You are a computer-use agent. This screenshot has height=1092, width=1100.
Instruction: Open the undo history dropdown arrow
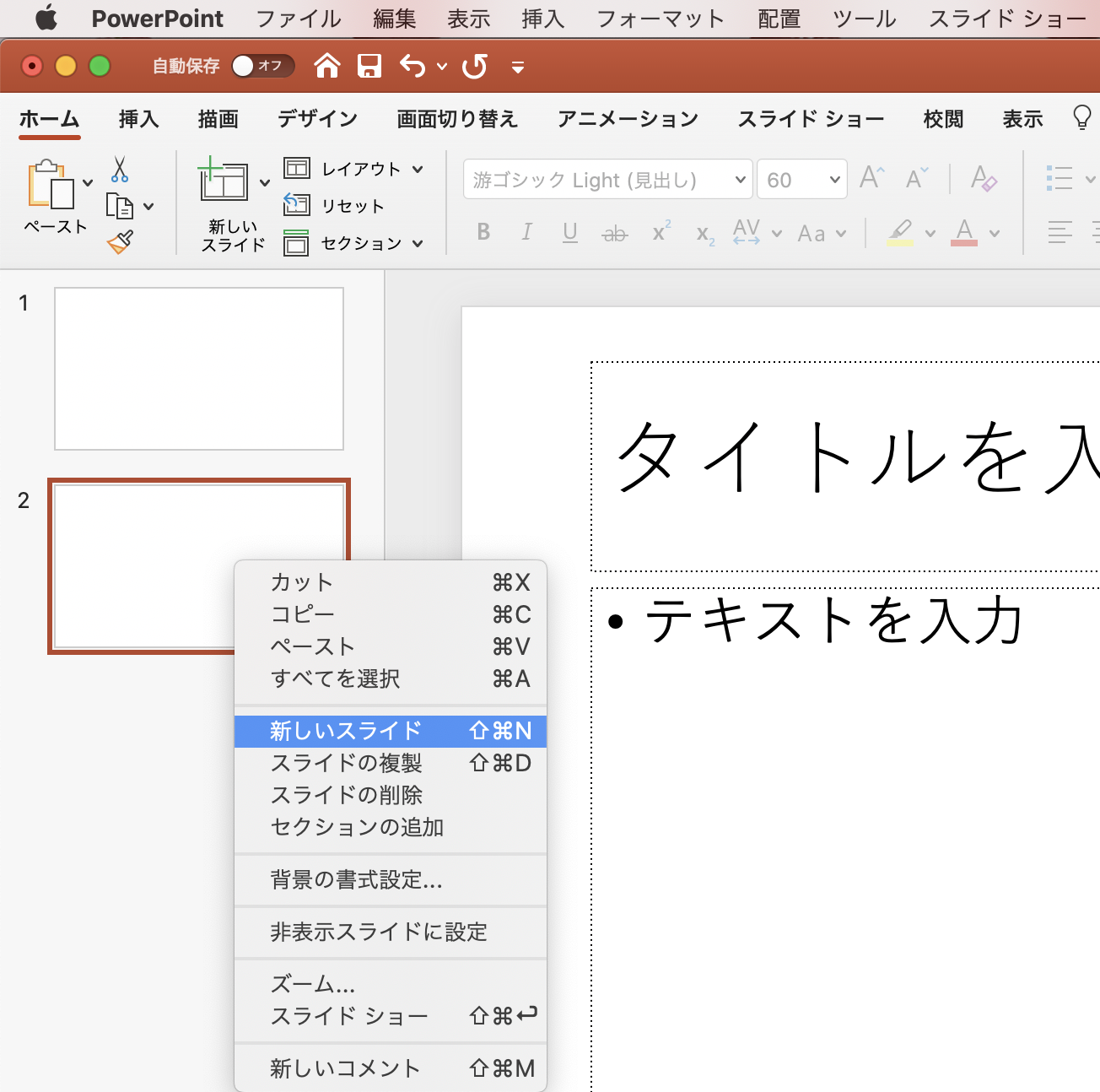click(x=442, y=67)
